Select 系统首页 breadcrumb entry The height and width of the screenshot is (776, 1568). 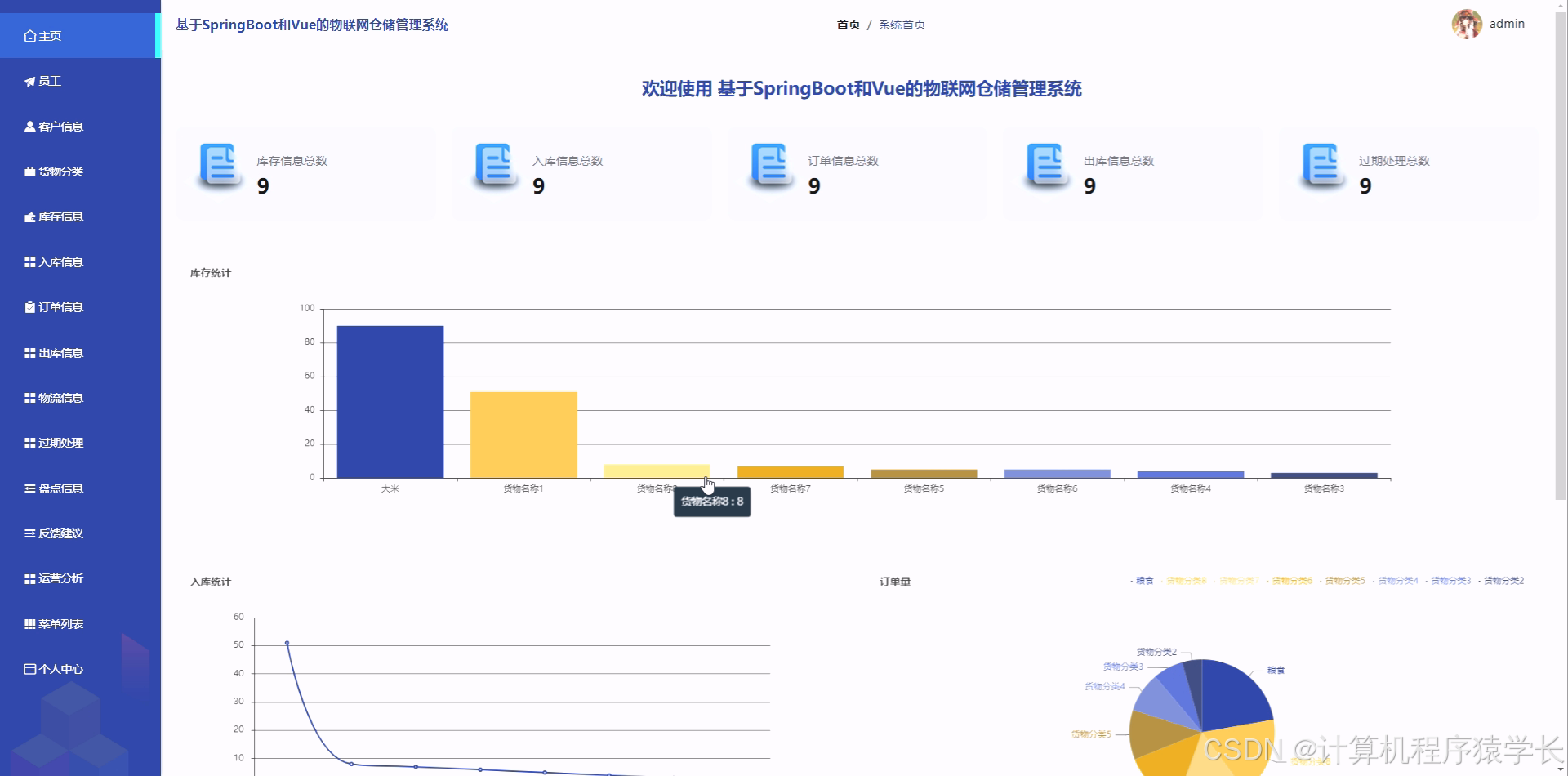click(901, 25)
